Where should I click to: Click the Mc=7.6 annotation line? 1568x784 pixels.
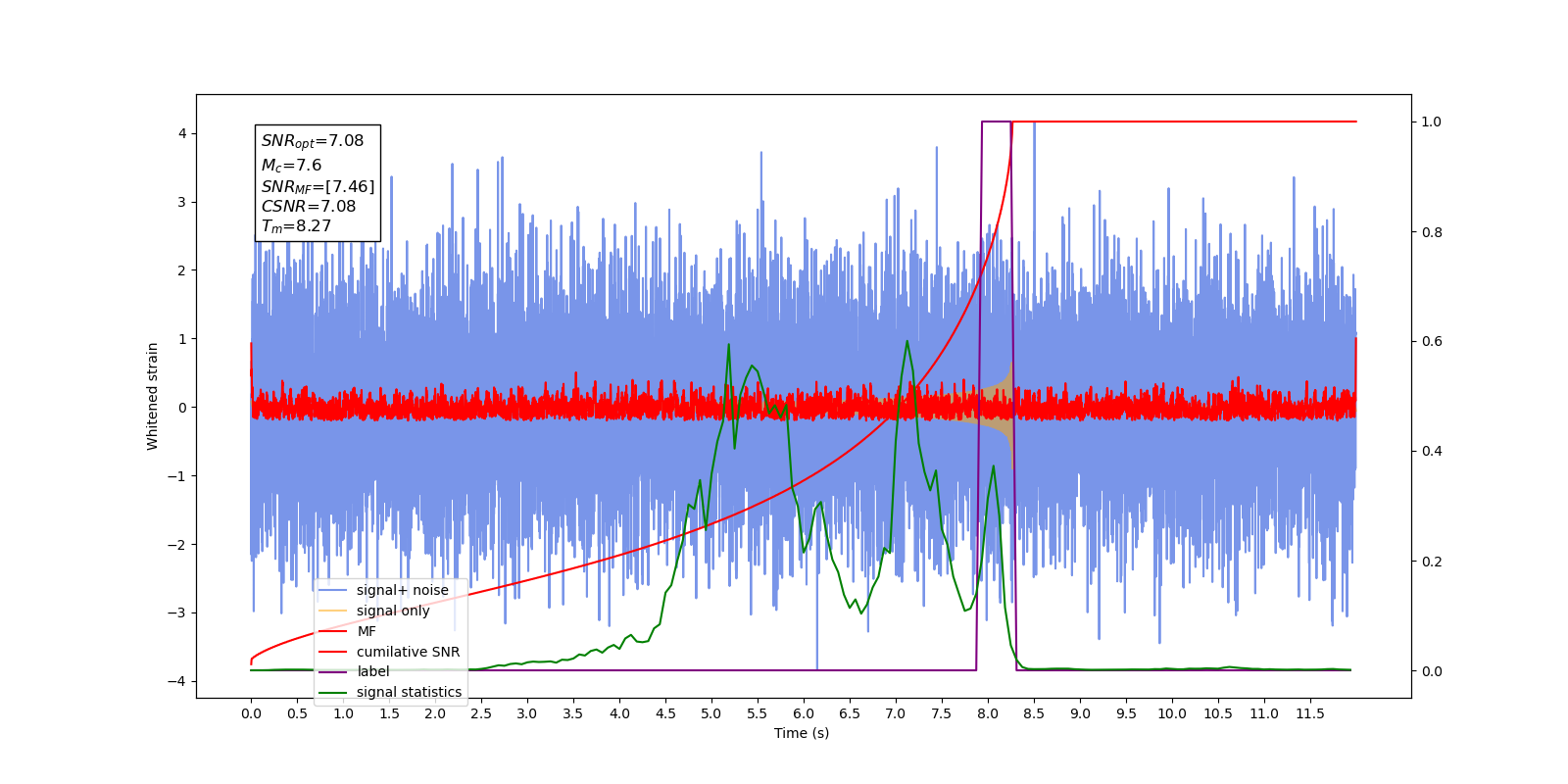pos(291,166)
